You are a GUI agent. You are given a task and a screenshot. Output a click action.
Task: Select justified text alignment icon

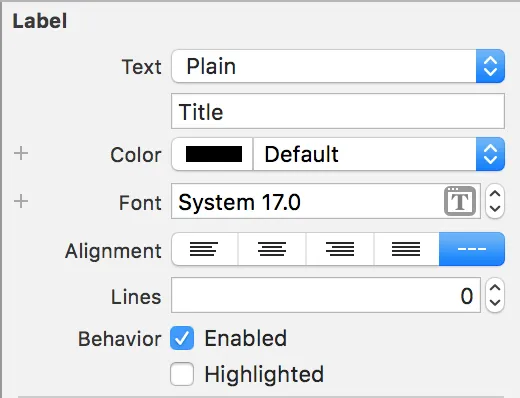pos(406,249)
